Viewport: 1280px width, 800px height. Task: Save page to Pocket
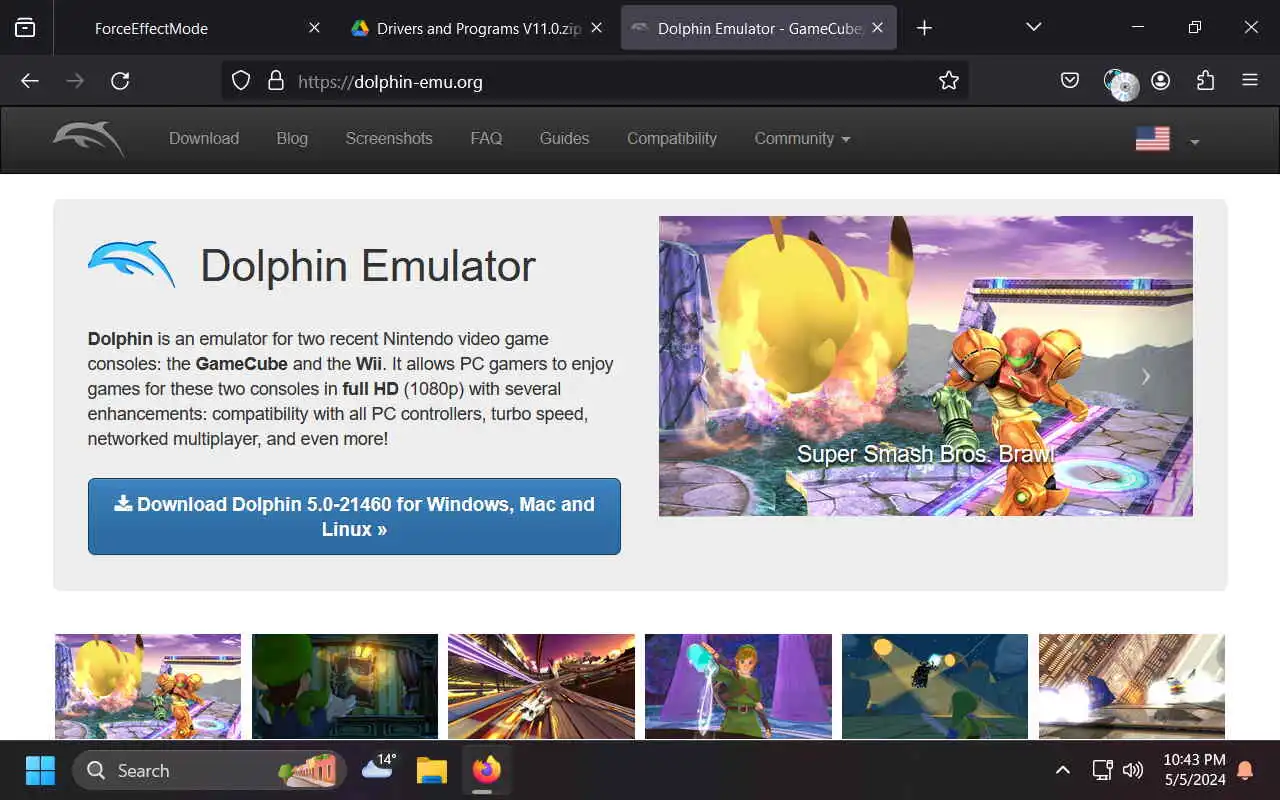1070,81
